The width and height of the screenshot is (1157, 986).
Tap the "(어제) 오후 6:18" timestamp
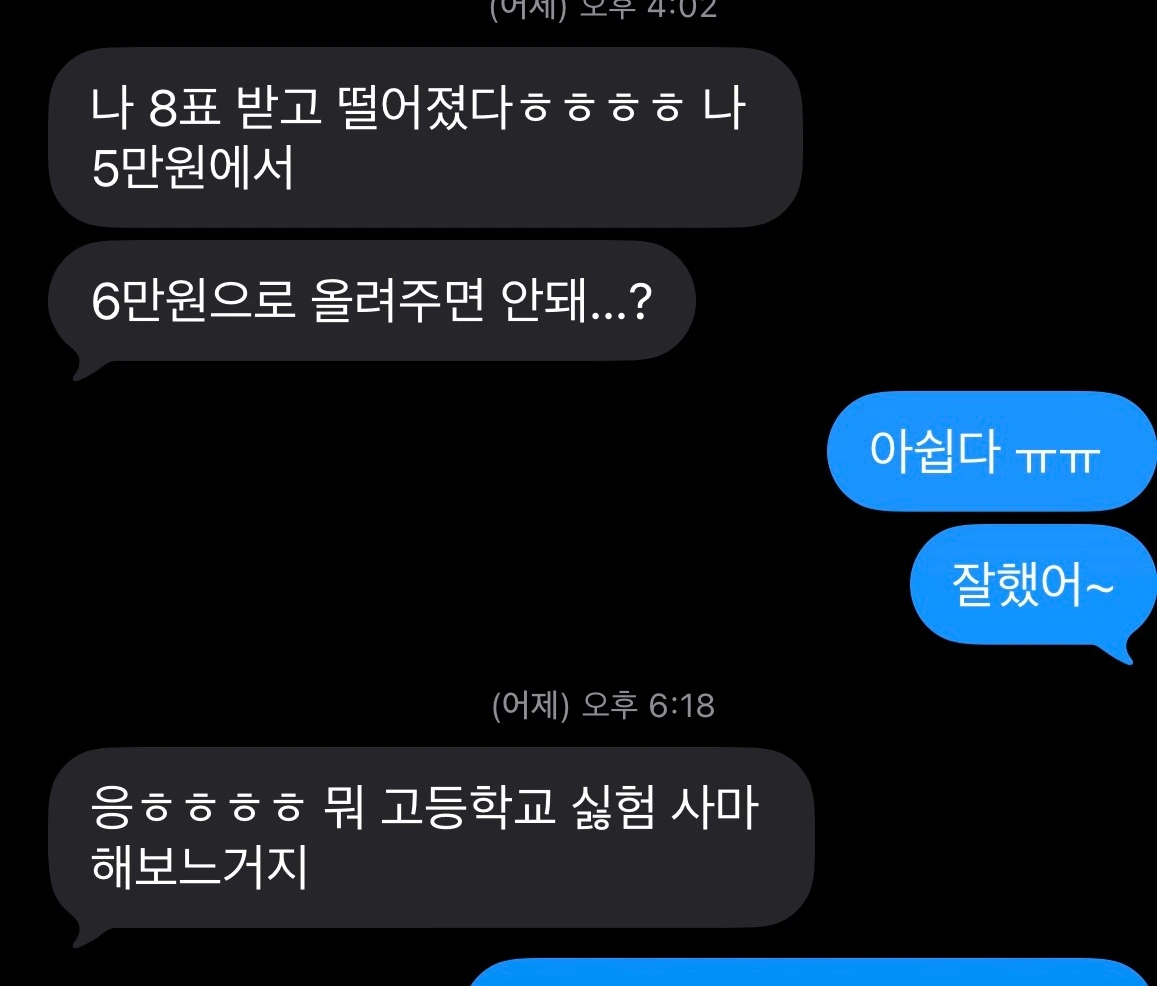603,706
